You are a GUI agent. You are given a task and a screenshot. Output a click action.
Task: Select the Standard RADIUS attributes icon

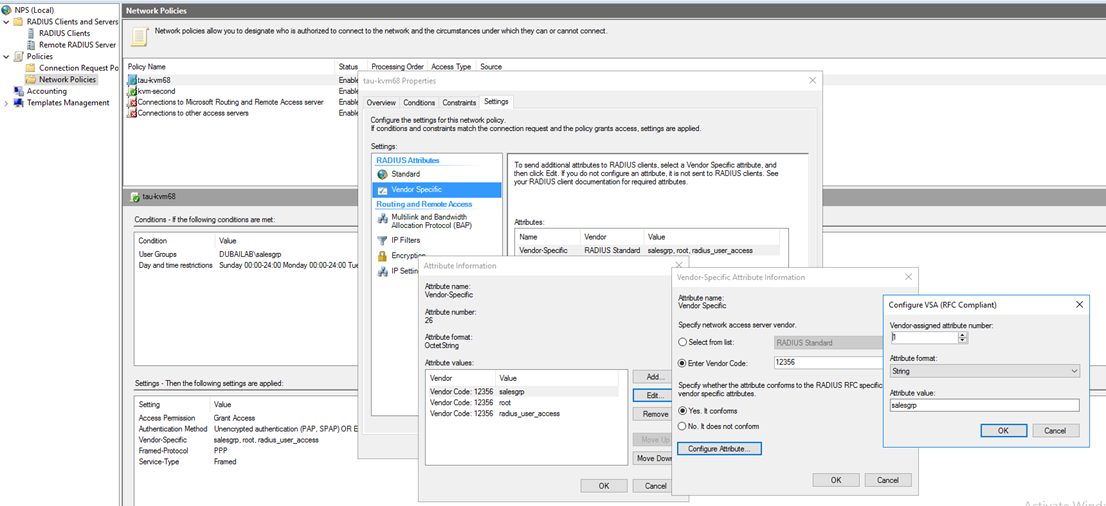(382, 174)
